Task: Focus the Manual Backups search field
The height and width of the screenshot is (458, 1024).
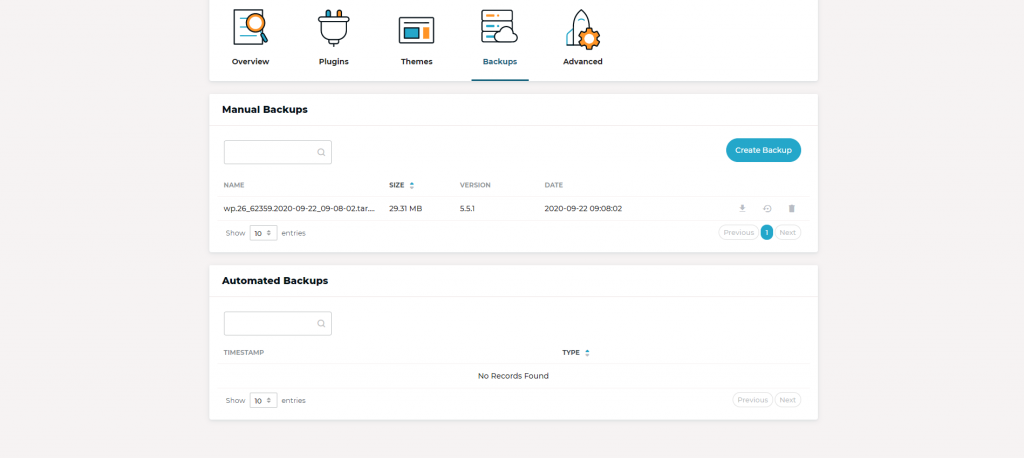Action: click(x=278, y=152)
